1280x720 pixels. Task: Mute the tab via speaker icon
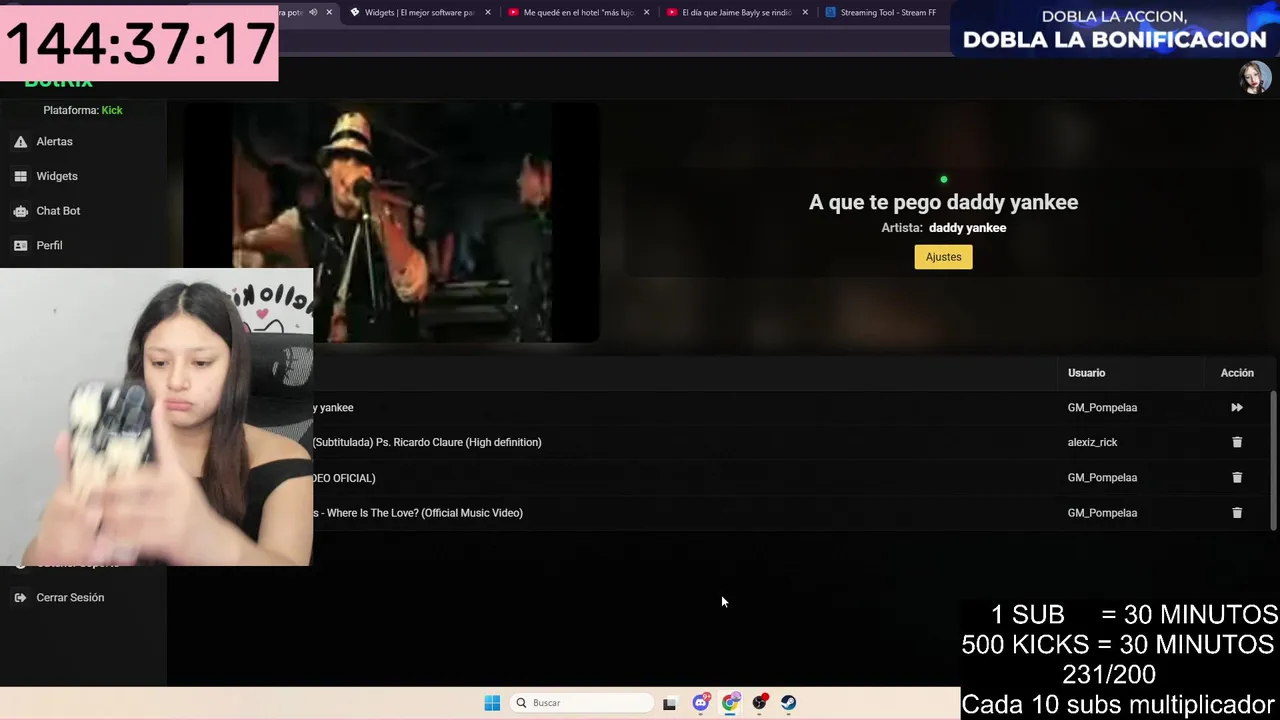tap(313, 12)
